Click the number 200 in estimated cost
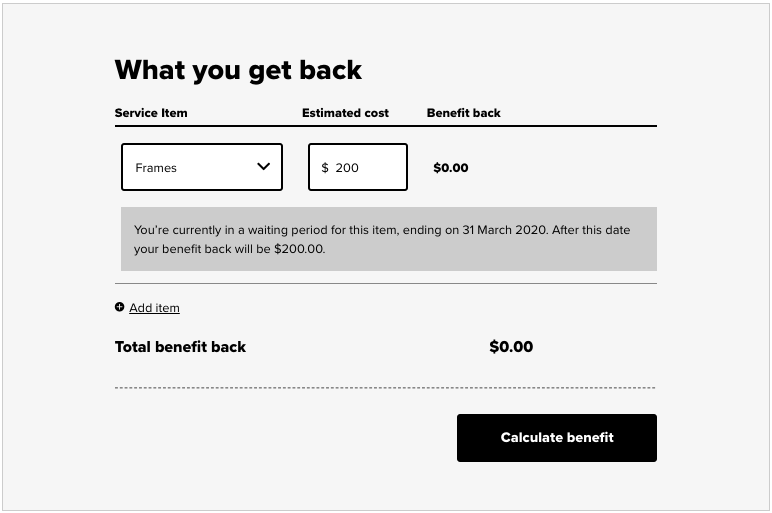The height and width of the screenshot is (513, 772). pos(347,168)
